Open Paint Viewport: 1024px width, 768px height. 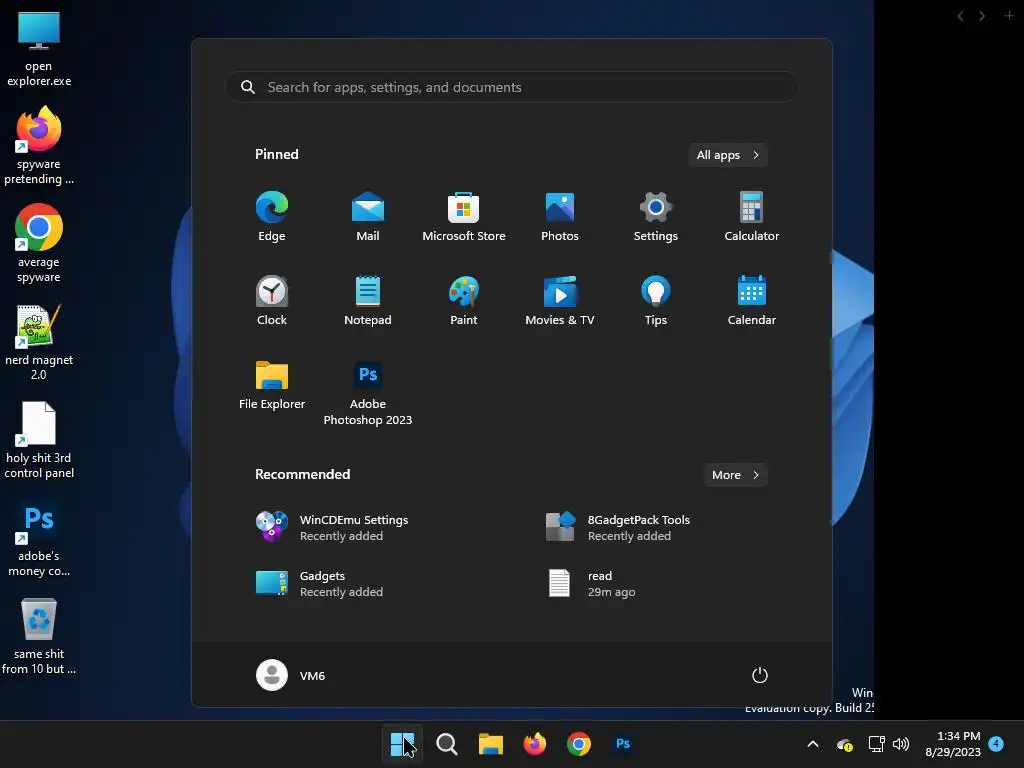(464, 300)
